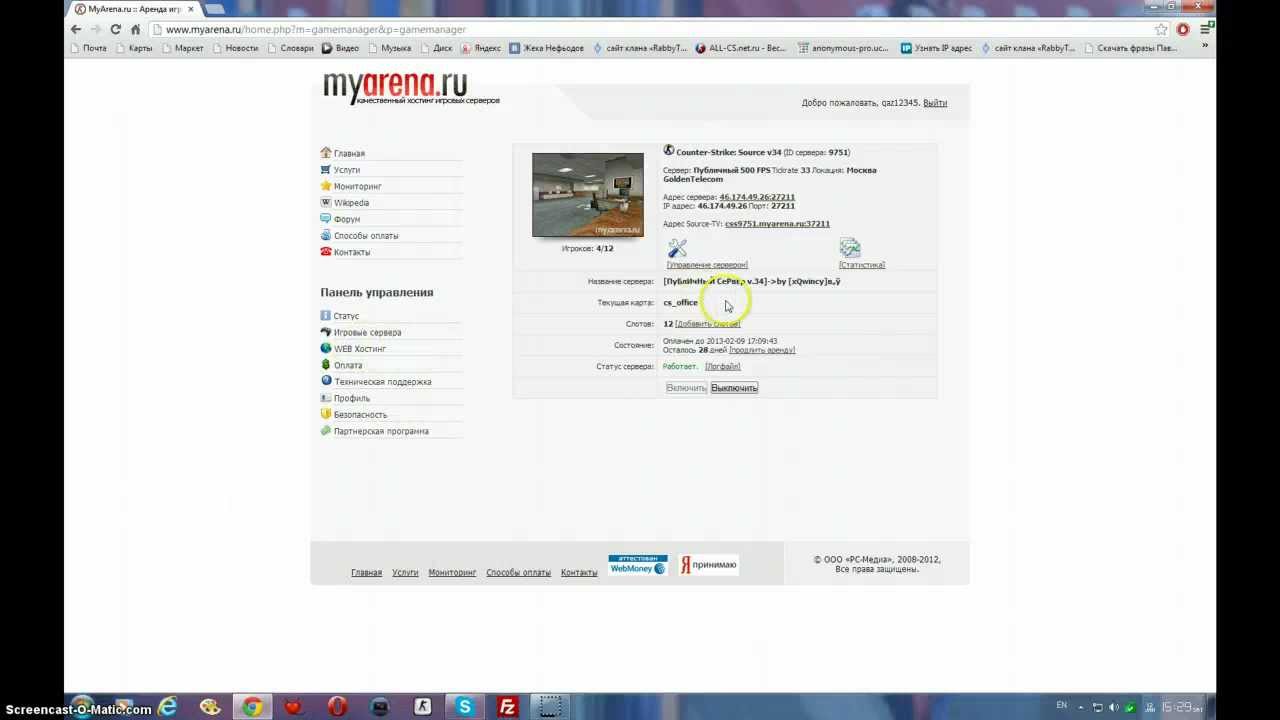Open the Главная link in the left sidebar
The height and width of the screenshot is (720, 1280).
[349, 153]
